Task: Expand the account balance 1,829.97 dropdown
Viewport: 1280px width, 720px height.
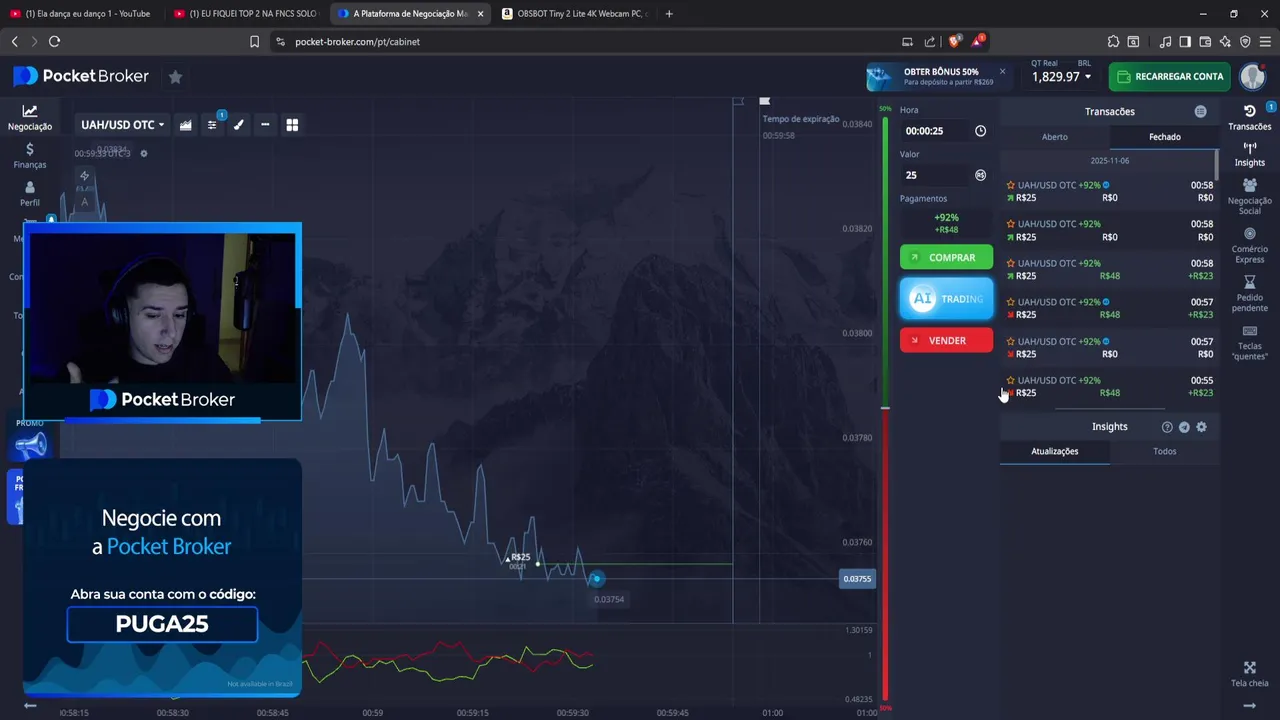Action: [1061, 76]
